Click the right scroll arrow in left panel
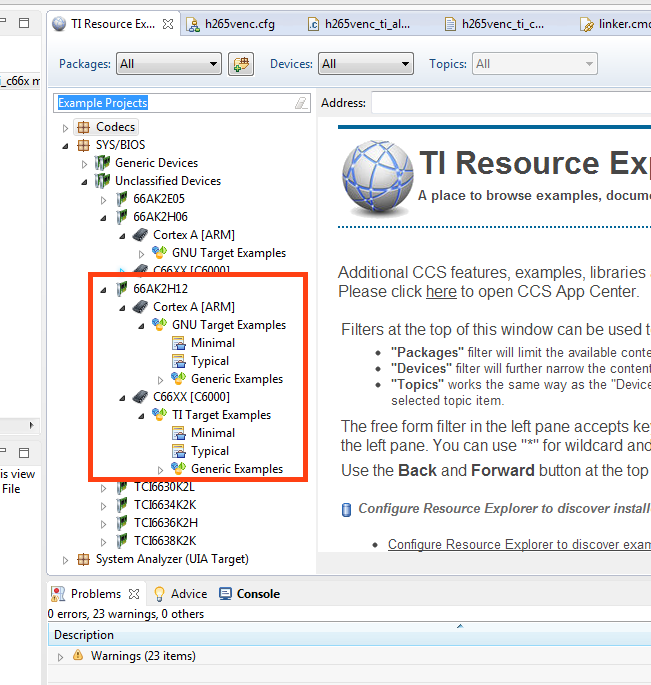 pos(31,425)
